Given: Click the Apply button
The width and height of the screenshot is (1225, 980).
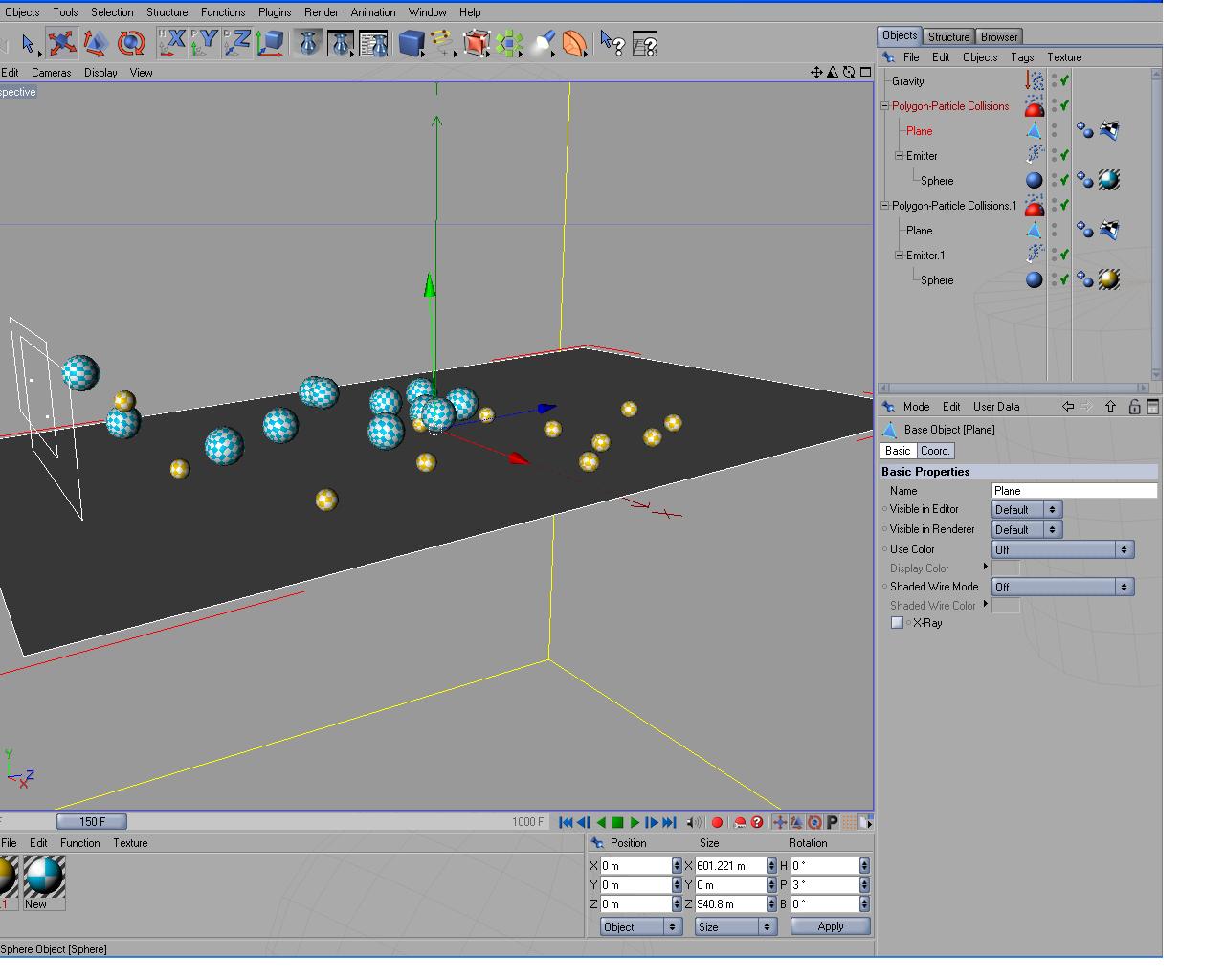Looking at the screenshot, I should (x=830, y=926).
